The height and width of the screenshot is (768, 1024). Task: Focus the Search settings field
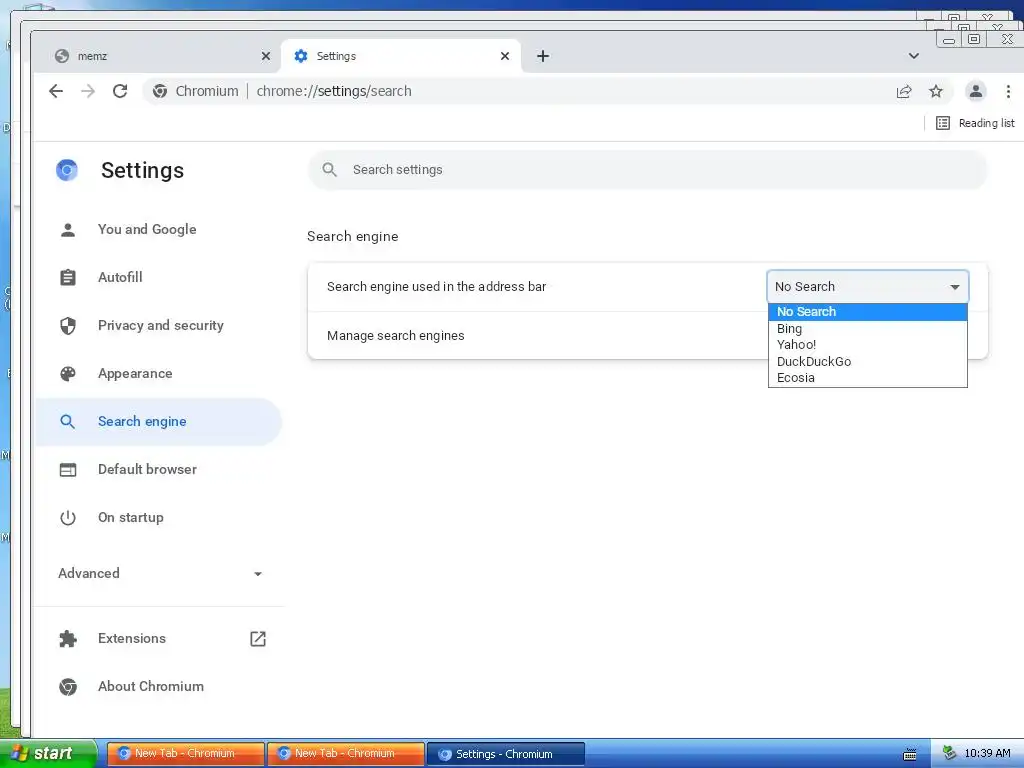[x=648, y=170]
